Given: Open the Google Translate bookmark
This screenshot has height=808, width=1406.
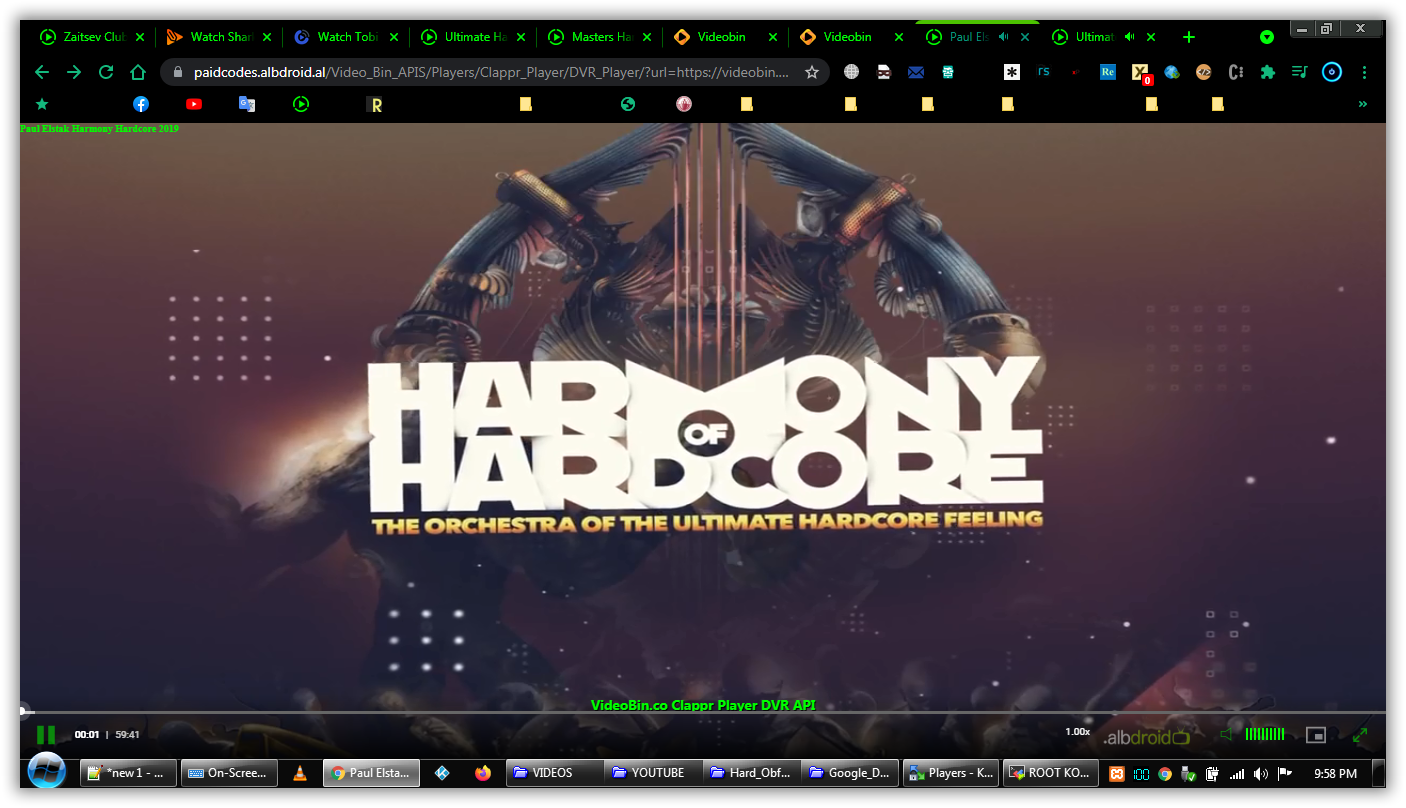Looking at the screenshot, I should click(x=247, y=104).
